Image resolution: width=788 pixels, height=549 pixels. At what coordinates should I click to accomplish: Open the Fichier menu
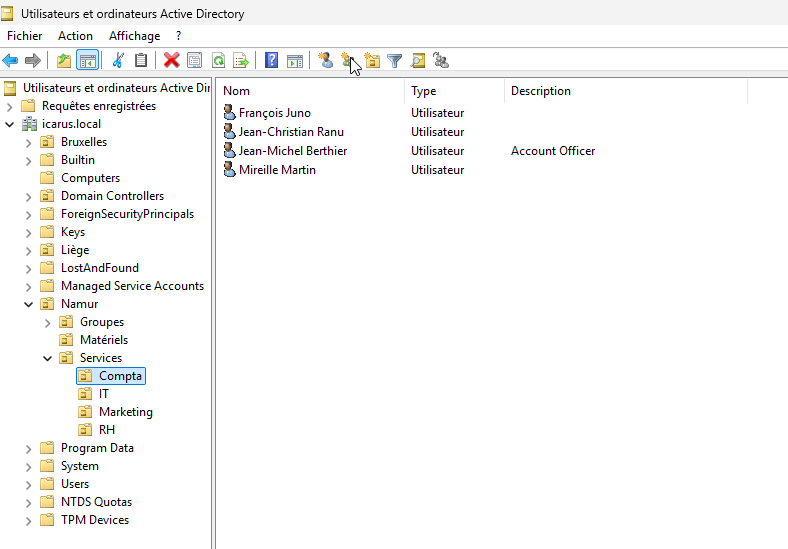(25, 36)
